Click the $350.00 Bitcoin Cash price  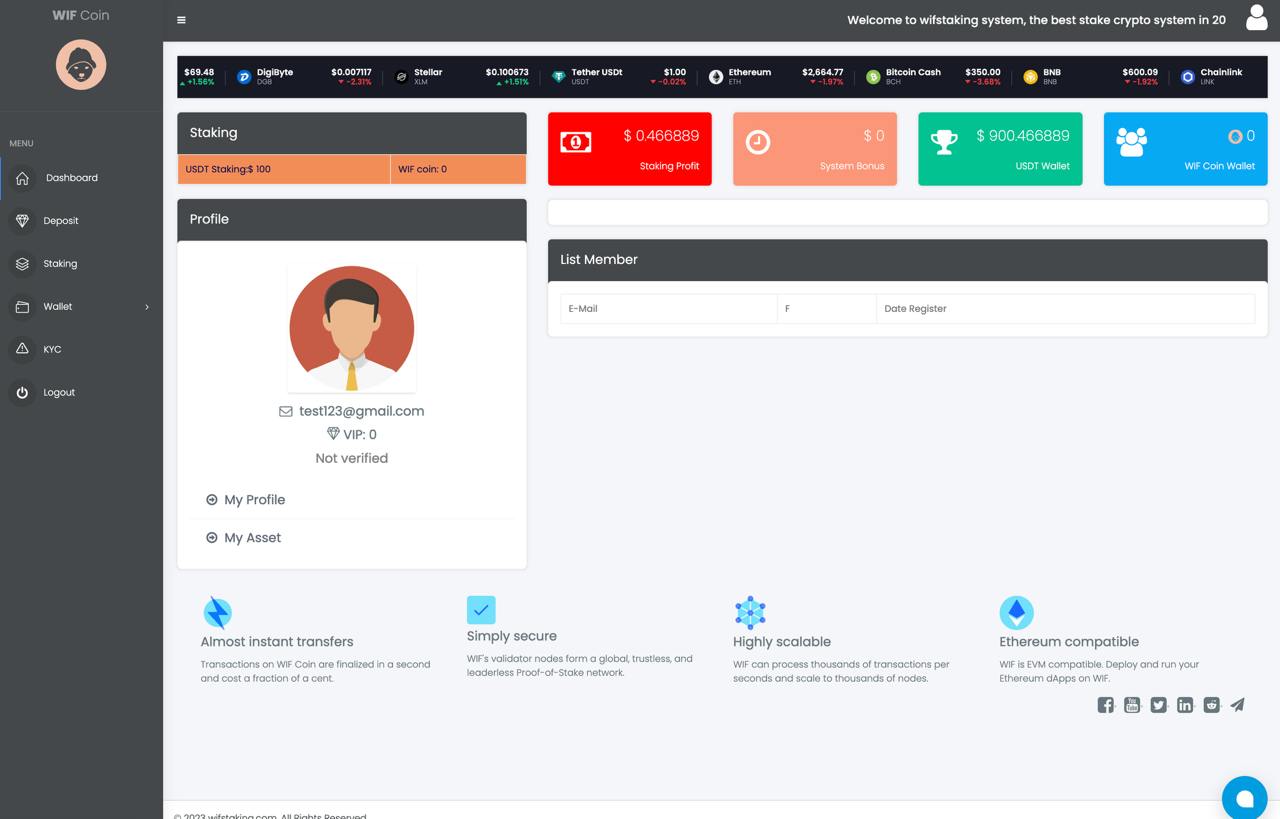(x=982, y=72)
